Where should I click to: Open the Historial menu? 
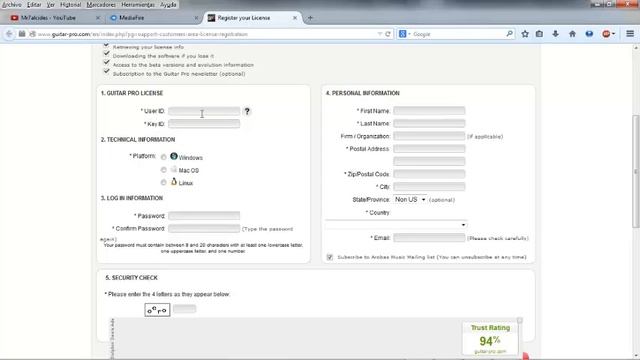[x=71, y=5]
